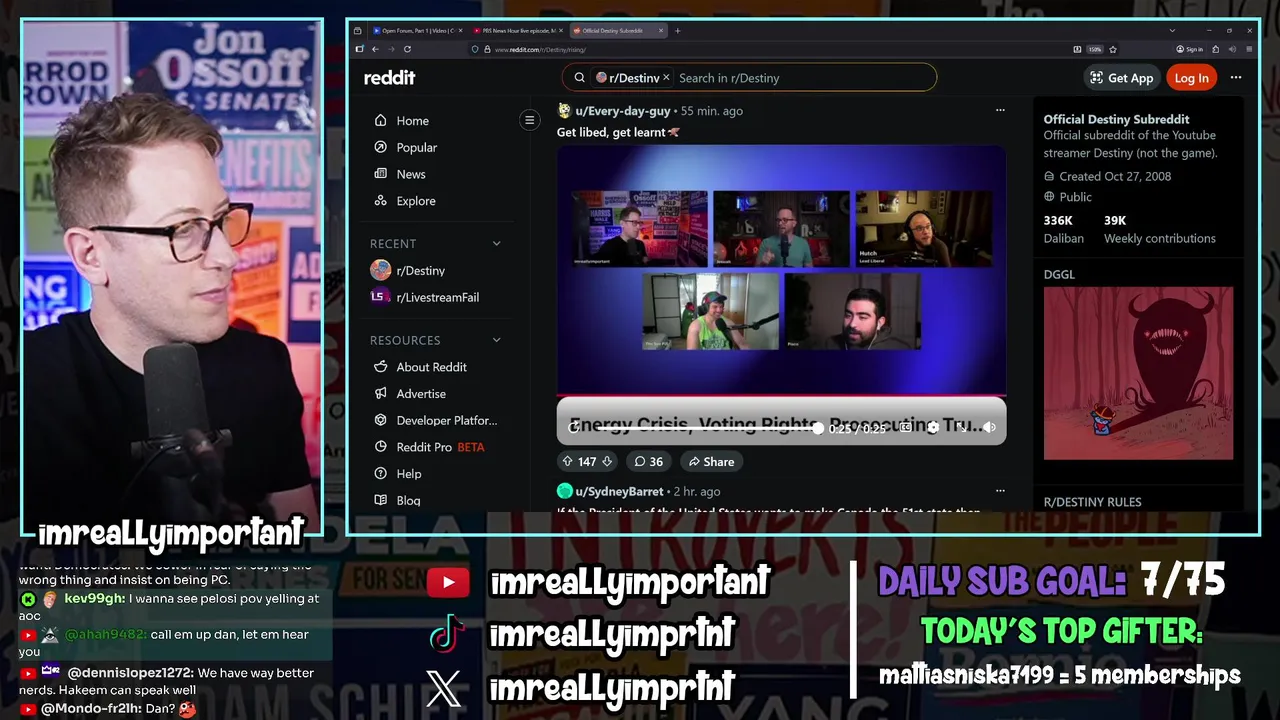Image resolution: width=1280 pixels, height=720 pixels.
Task: Open the Reddit header three-dot menu
Action: pyautogui.click(x=1236, y=77)
